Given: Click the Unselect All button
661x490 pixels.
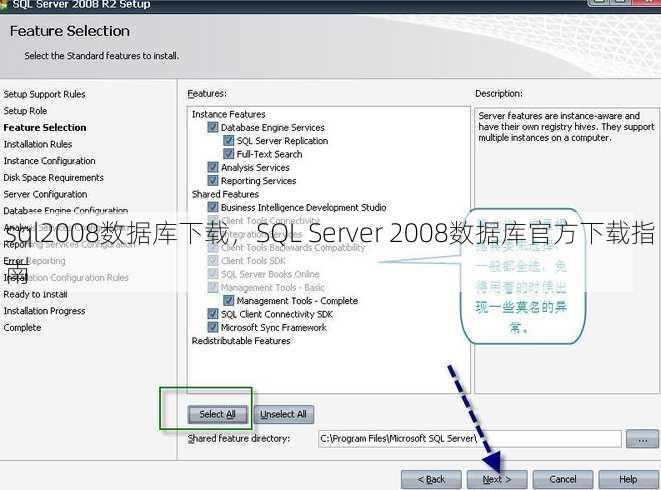Looking at the screenshot, I should 283,414.
